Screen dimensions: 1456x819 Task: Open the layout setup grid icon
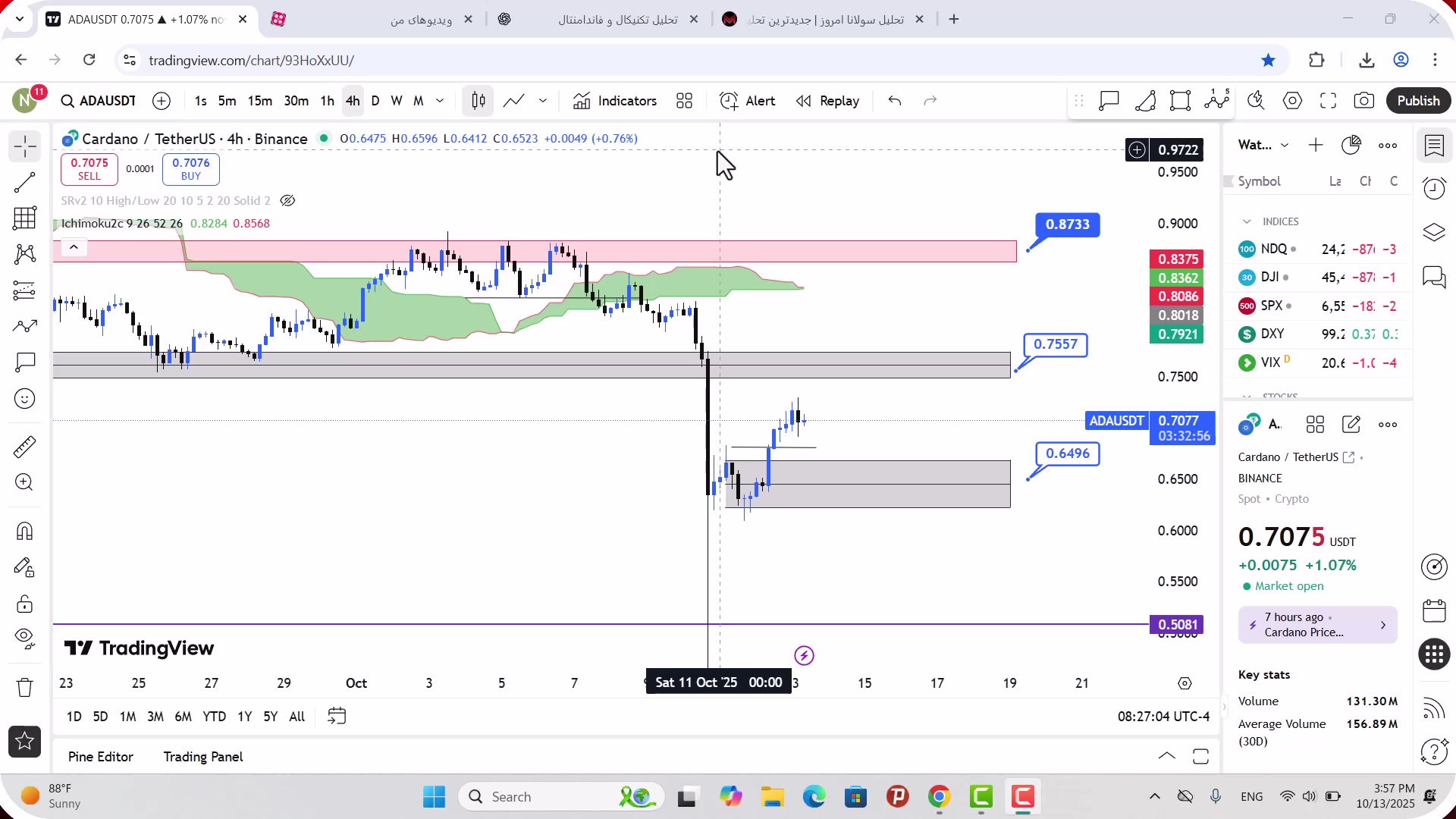(685, 101)
